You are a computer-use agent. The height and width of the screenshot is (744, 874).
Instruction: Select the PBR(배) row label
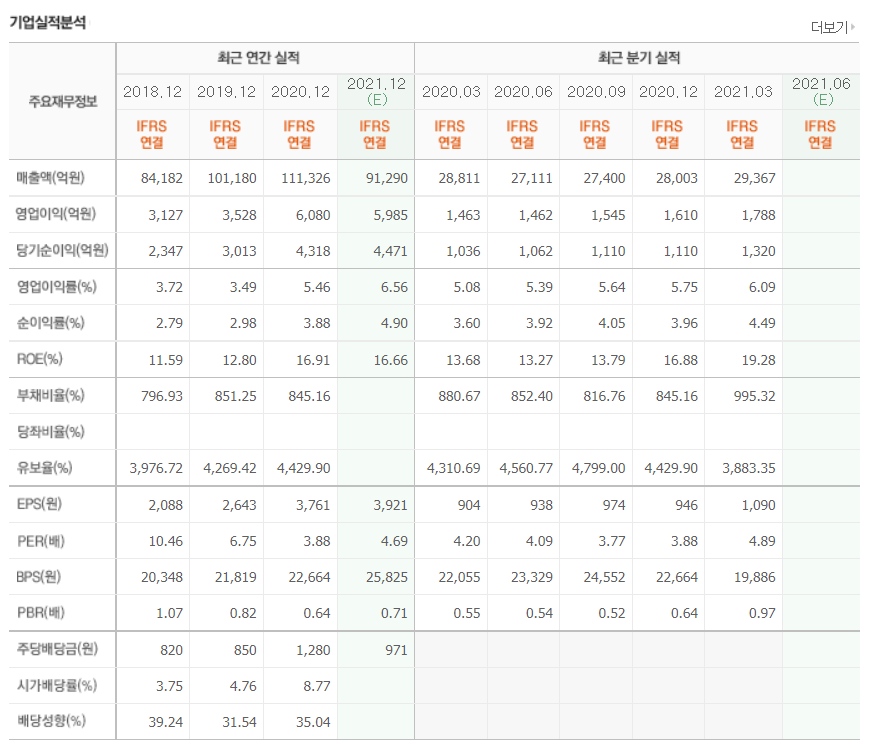[41, 613]
